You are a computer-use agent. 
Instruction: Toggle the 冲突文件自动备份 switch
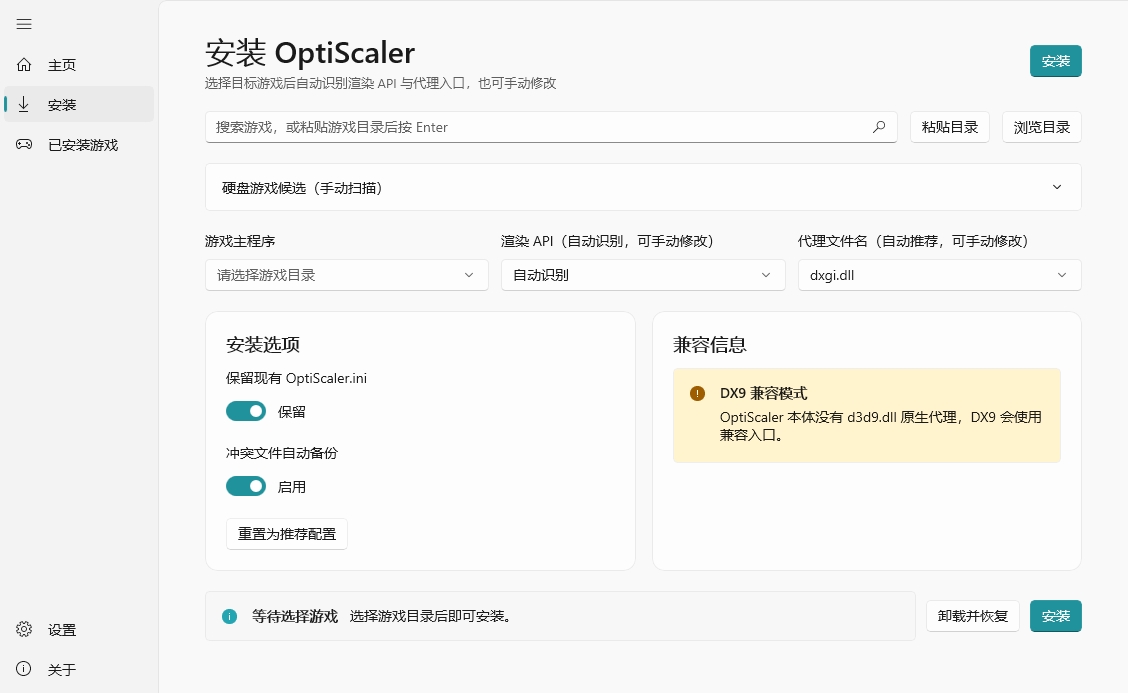tap(246, 486)
